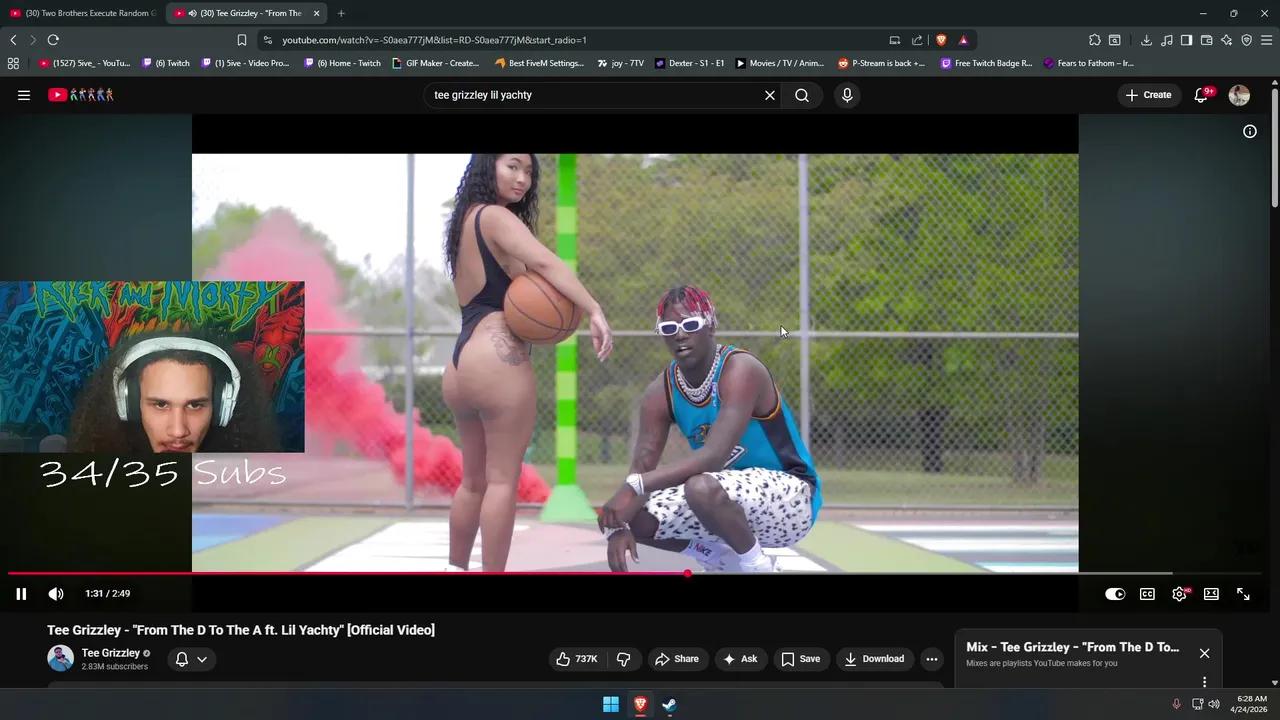Image resolution: width=1280 pixels, height=720 pixels.
Task: Open Dexter - S1 - E1 bookmark
Action: pyautogui.click(x=690, y=63)
